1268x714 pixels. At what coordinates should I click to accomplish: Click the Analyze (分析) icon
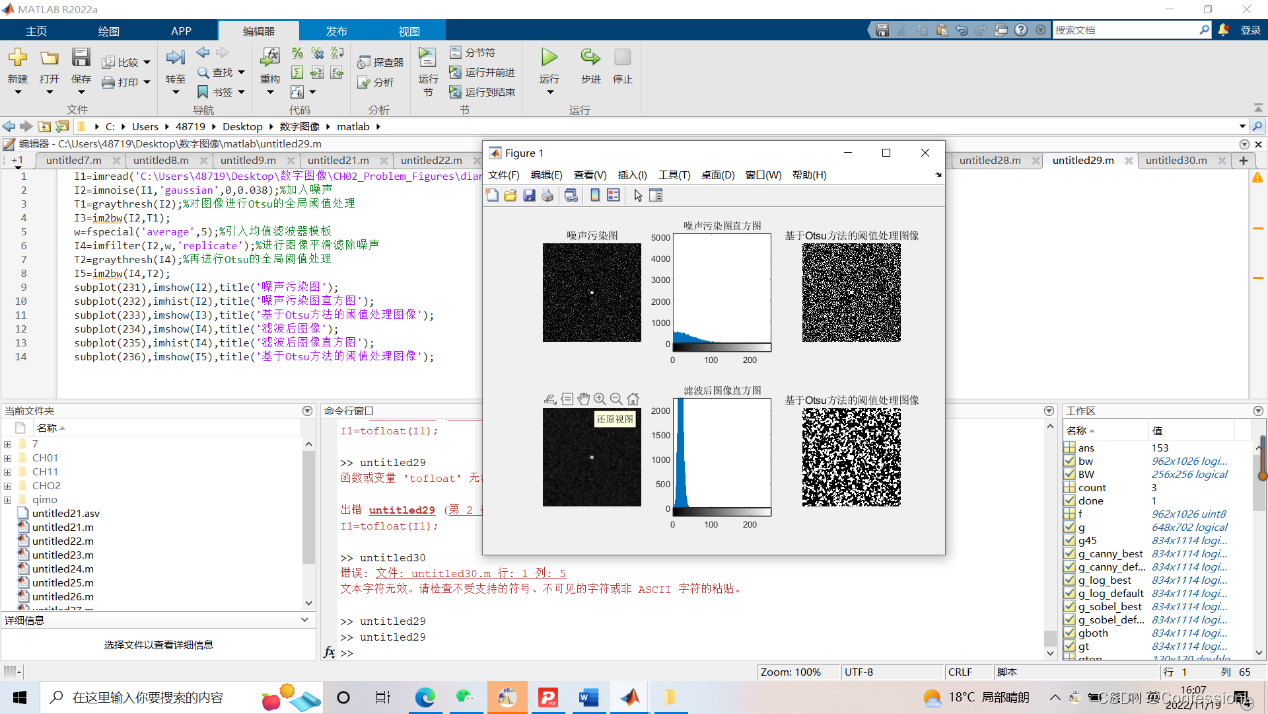coord(376,82)
